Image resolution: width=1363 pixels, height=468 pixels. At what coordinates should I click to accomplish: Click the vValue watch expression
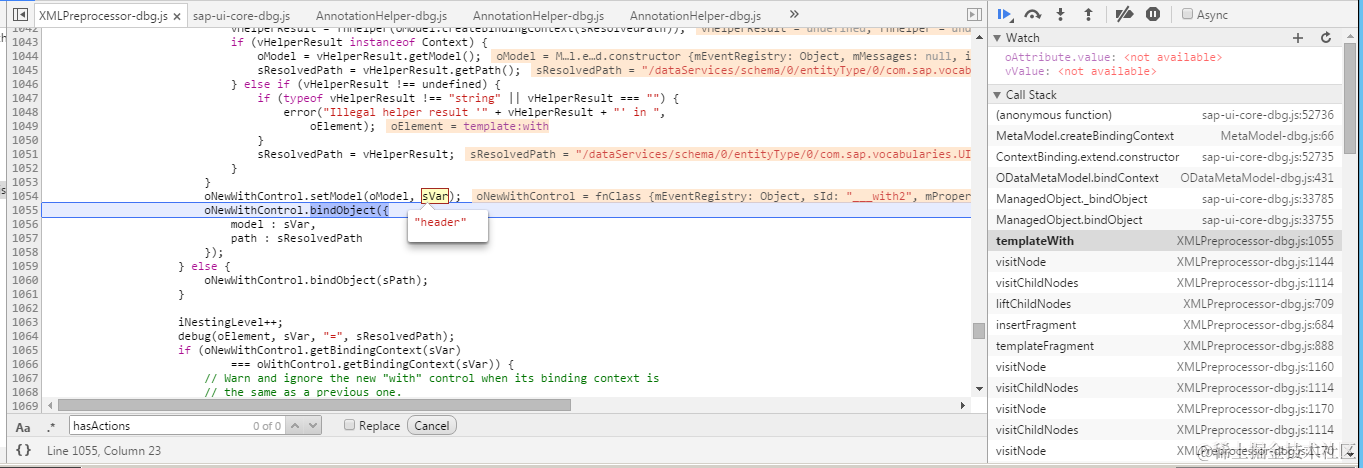1080,71
